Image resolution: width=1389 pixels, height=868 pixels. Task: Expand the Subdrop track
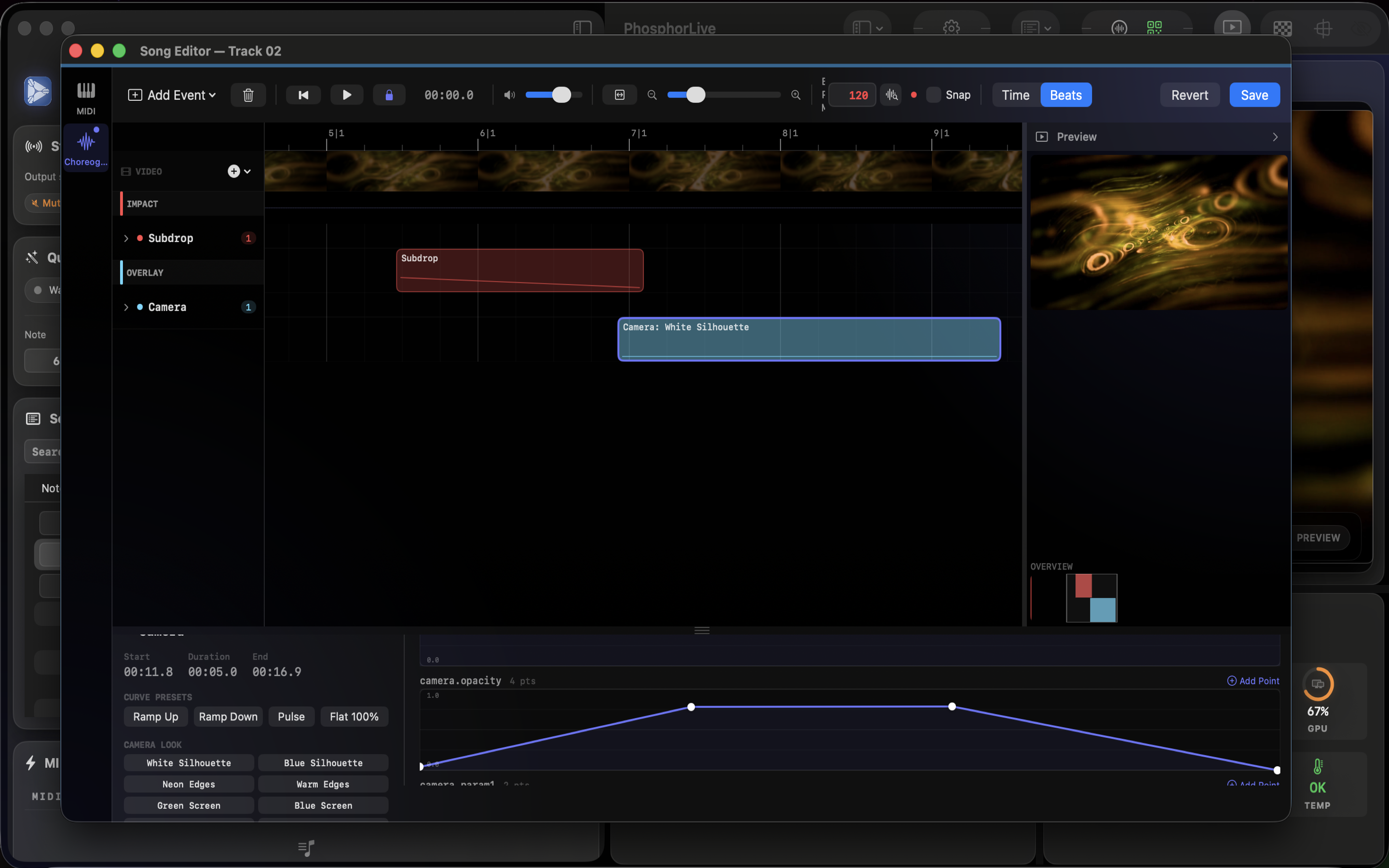click(126, 238)
